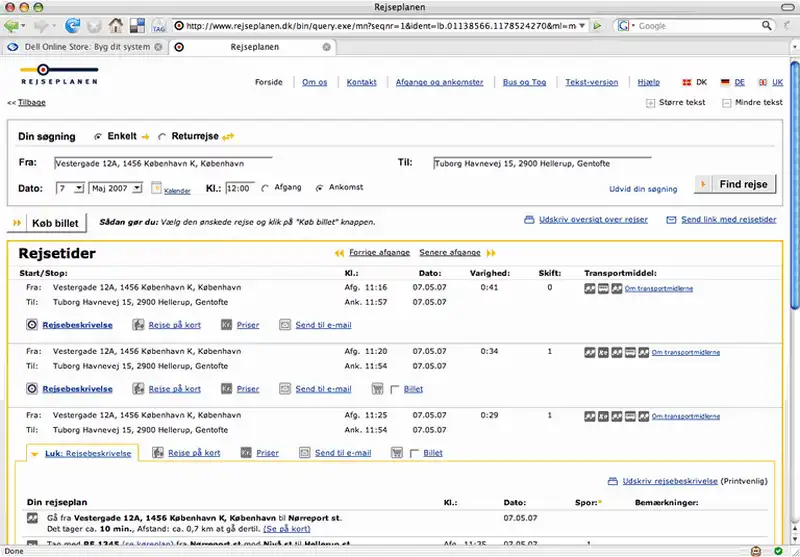800x557 pixels.
Task: Tick the Billet checkbox of the 11:20 journey
Action: pos(396,389)
